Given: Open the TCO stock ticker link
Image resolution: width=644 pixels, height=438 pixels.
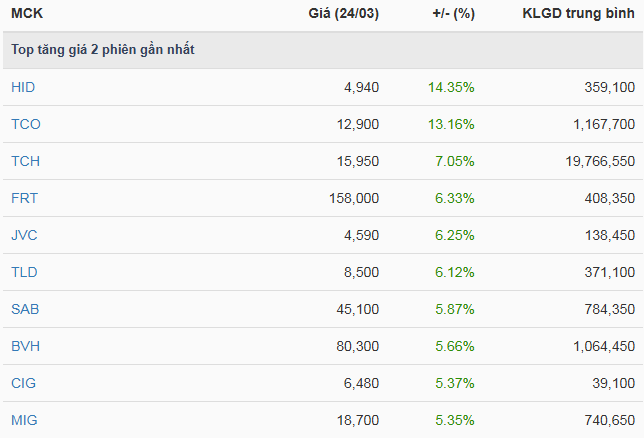Looking at the screenshot, I should (25, 124).
